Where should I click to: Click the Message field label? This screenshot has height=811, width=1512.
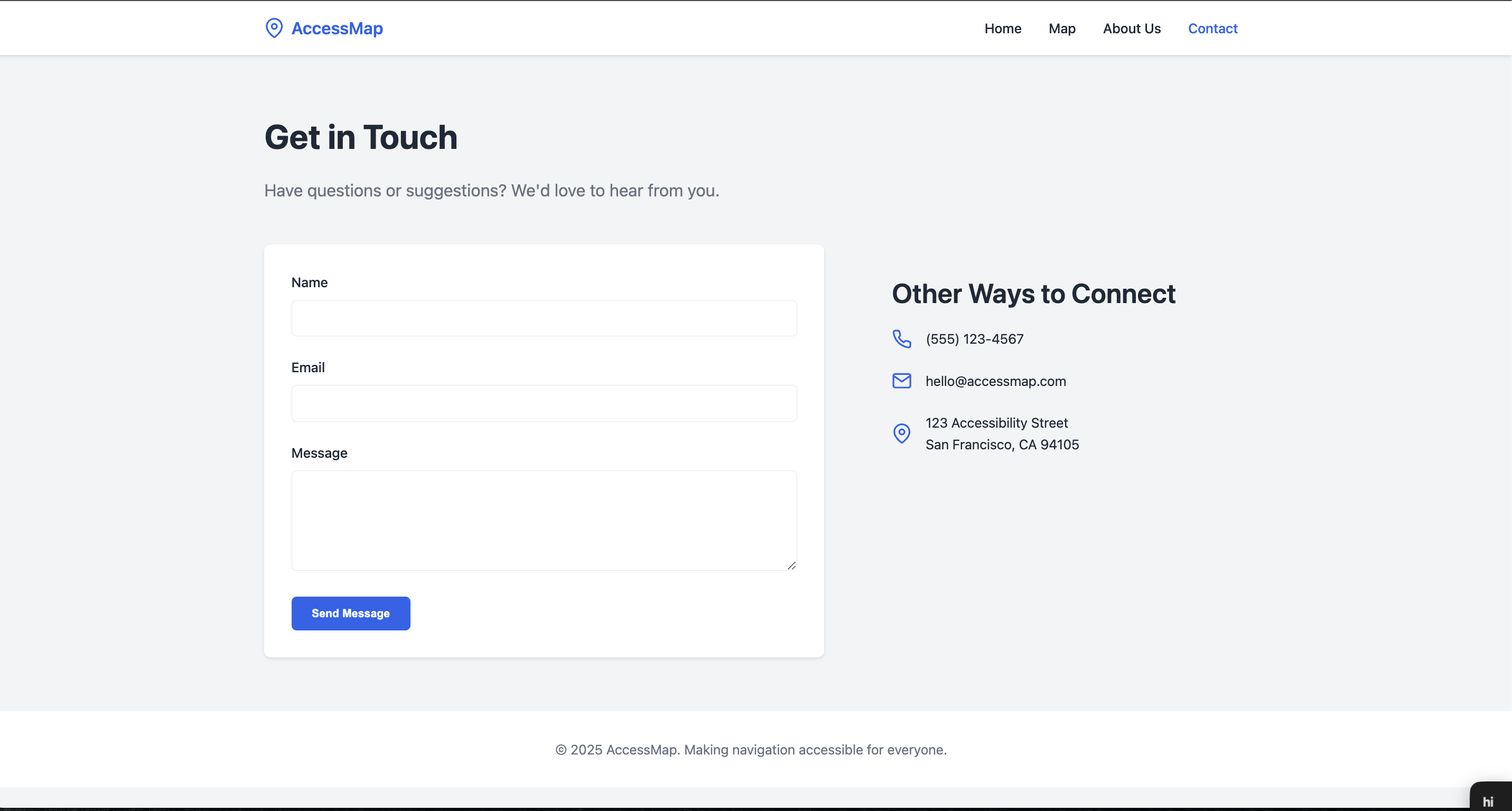[319, 454]
